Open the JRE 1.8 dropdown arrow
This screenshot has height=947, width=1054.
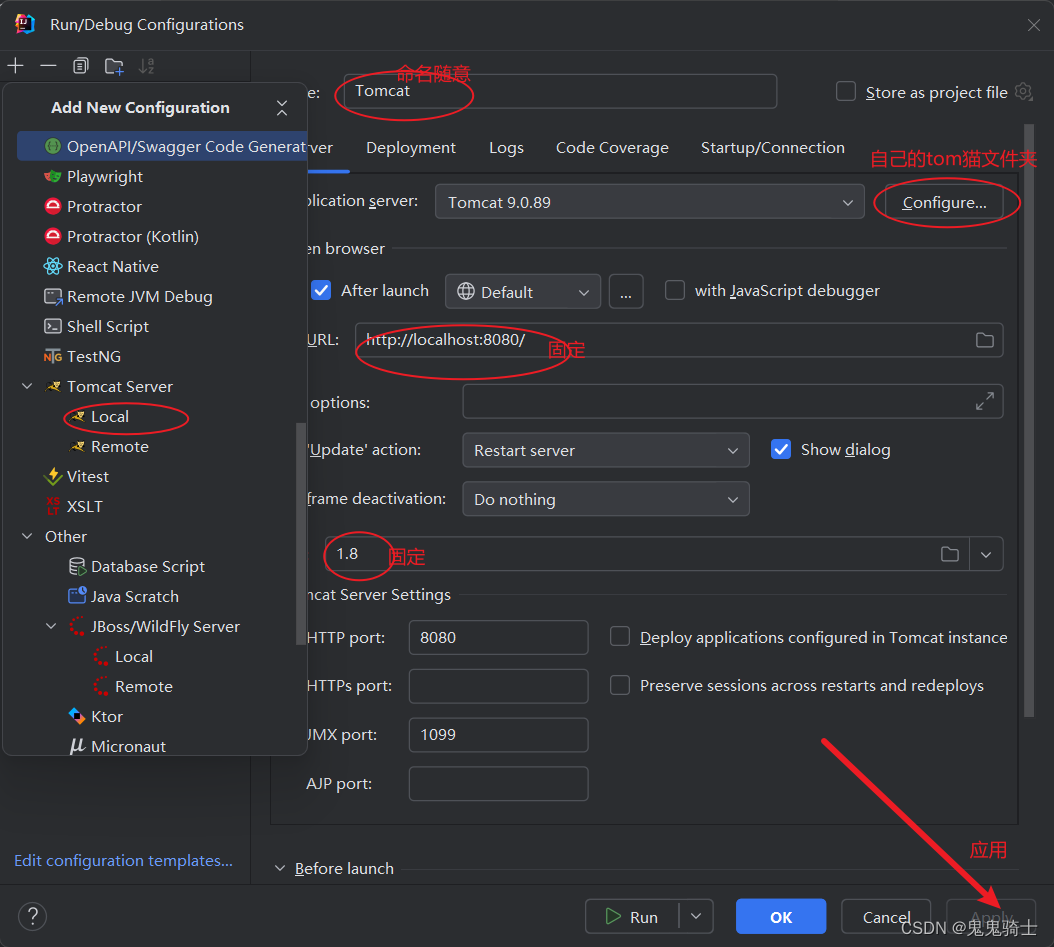pos(986,554)
